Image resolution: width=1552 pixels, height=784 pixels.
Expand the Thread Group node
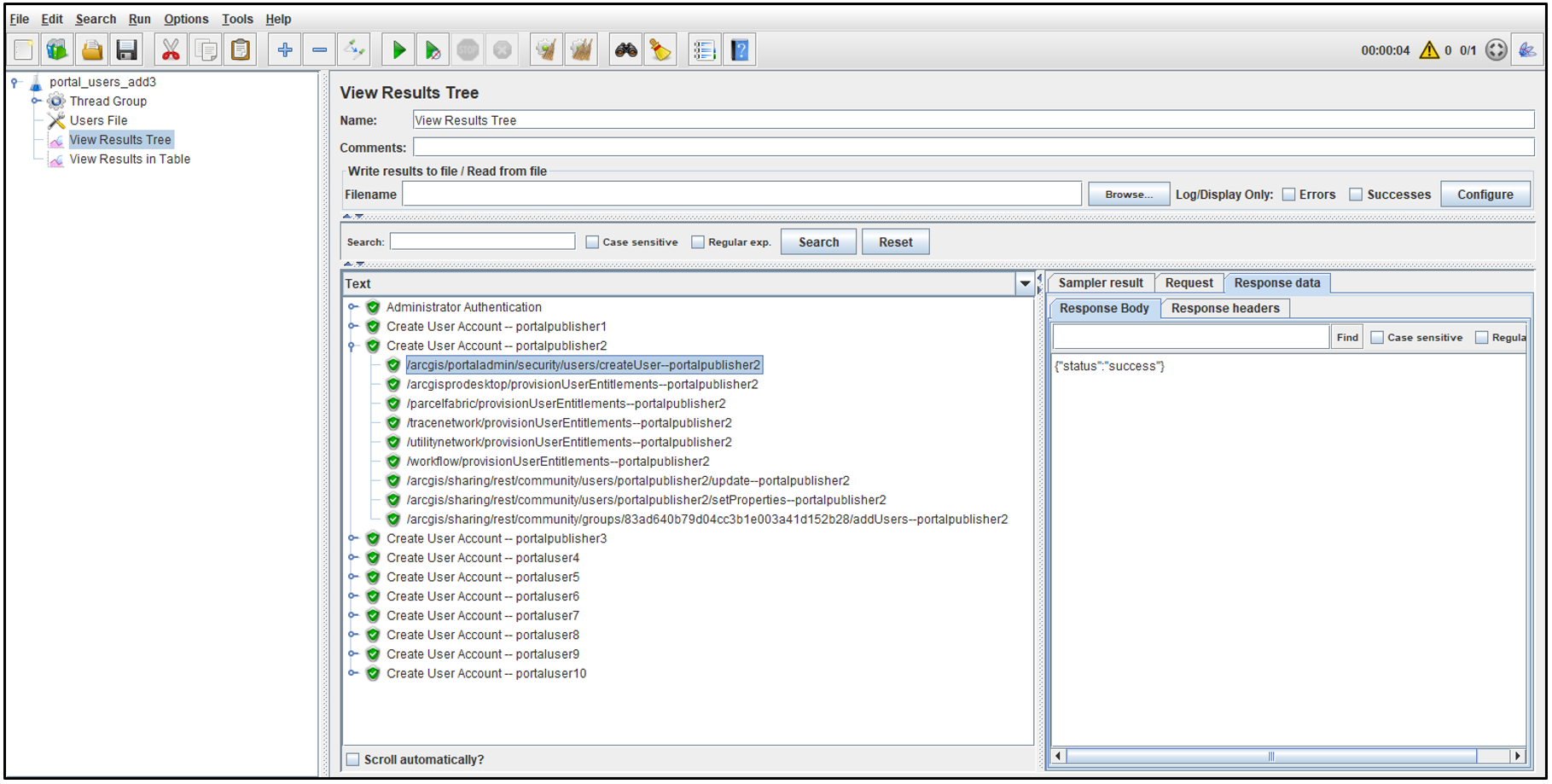pos(36,101)
